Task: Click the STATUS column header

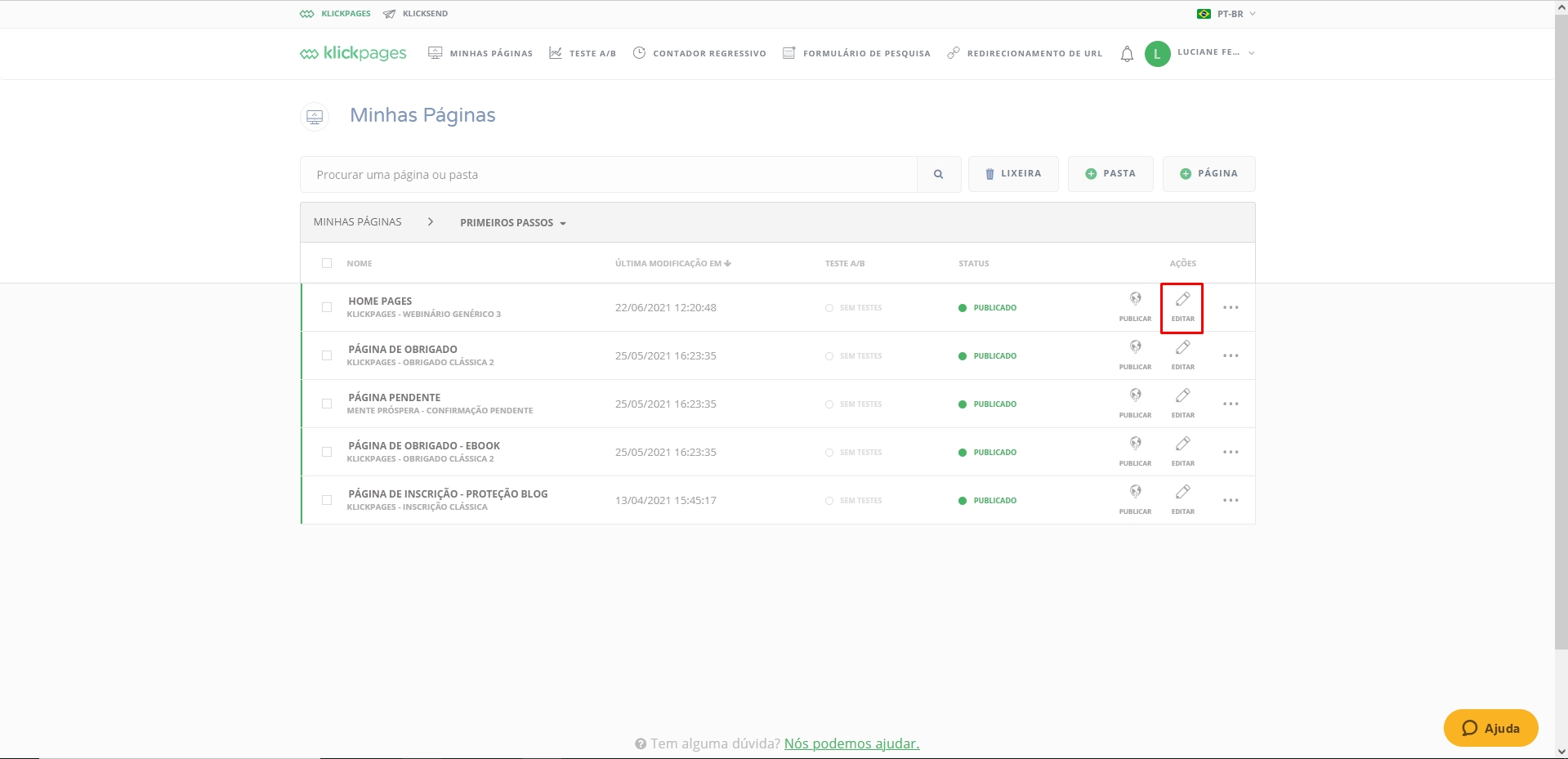Action: [x=974, y=263]
